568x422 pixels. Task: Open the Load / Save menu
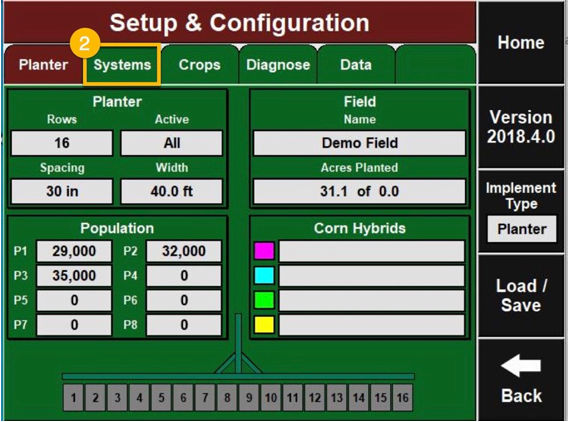tap(521, 296)
